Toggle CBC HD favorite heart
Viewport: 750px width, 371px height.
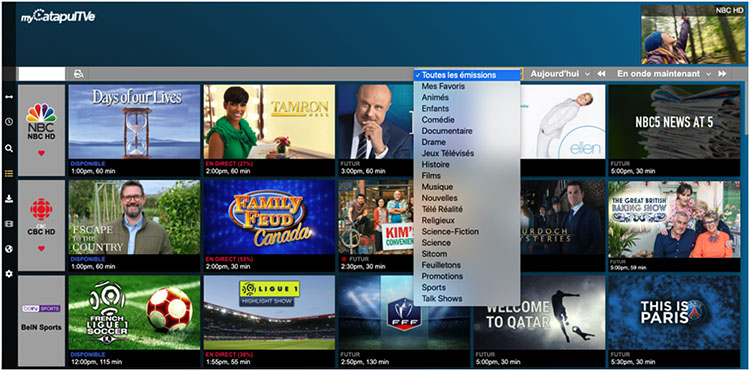pyautogui.click(x=41, y=249)
